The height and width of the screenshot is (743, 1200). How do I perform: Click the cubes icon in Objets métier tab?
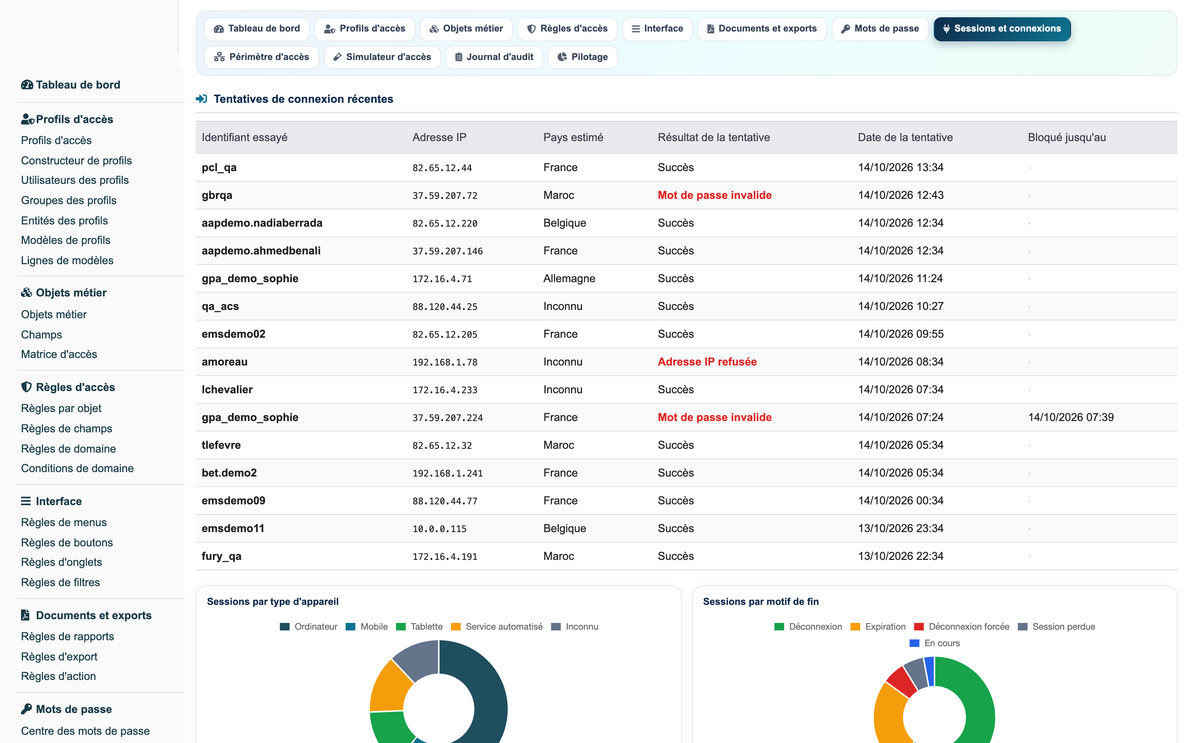click(x=434, y=29)
